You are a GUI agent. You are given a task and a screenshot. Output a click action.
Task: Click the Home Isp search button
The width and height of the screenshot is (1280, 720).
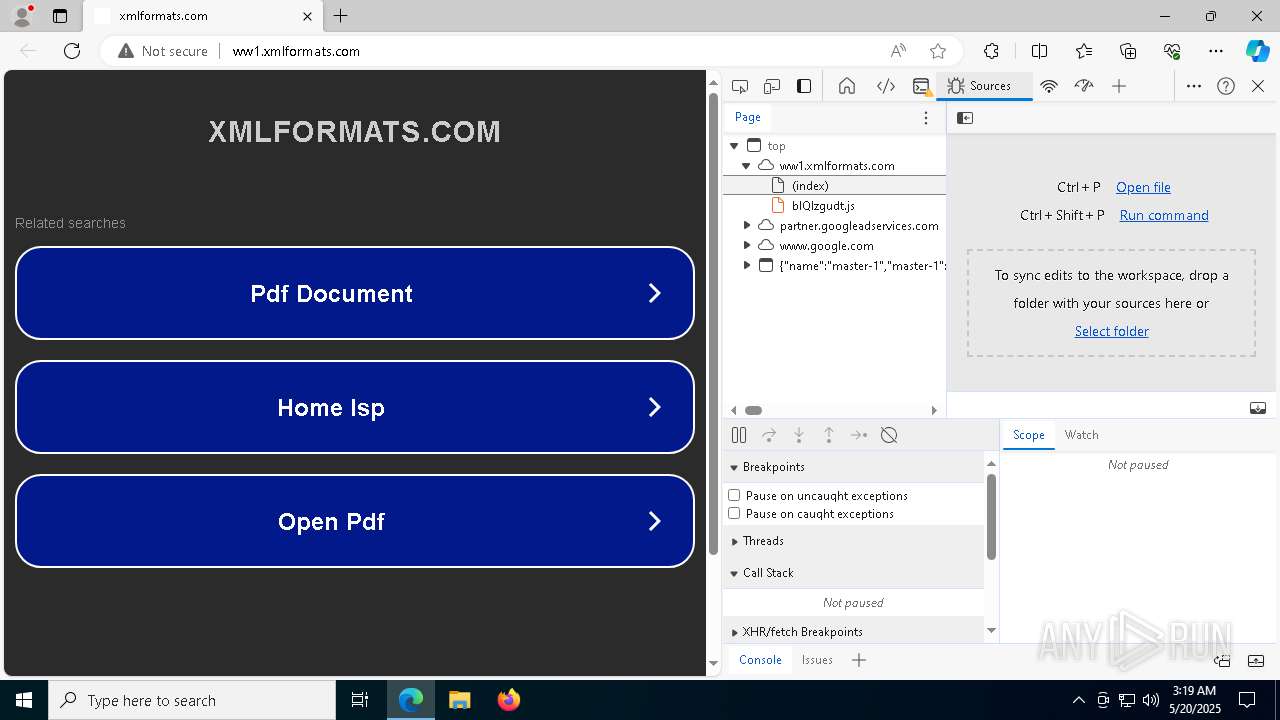point(355,407)
